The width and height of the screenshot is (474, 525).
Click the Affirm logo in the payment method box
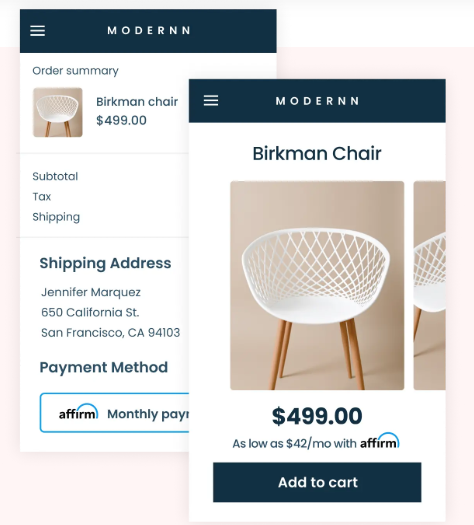tap(78, 412)
